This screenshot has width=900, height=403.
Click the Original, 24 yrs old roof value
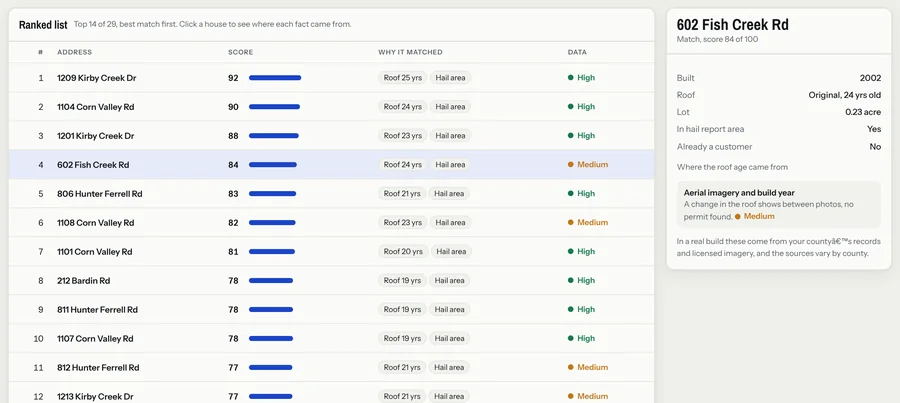845,95
